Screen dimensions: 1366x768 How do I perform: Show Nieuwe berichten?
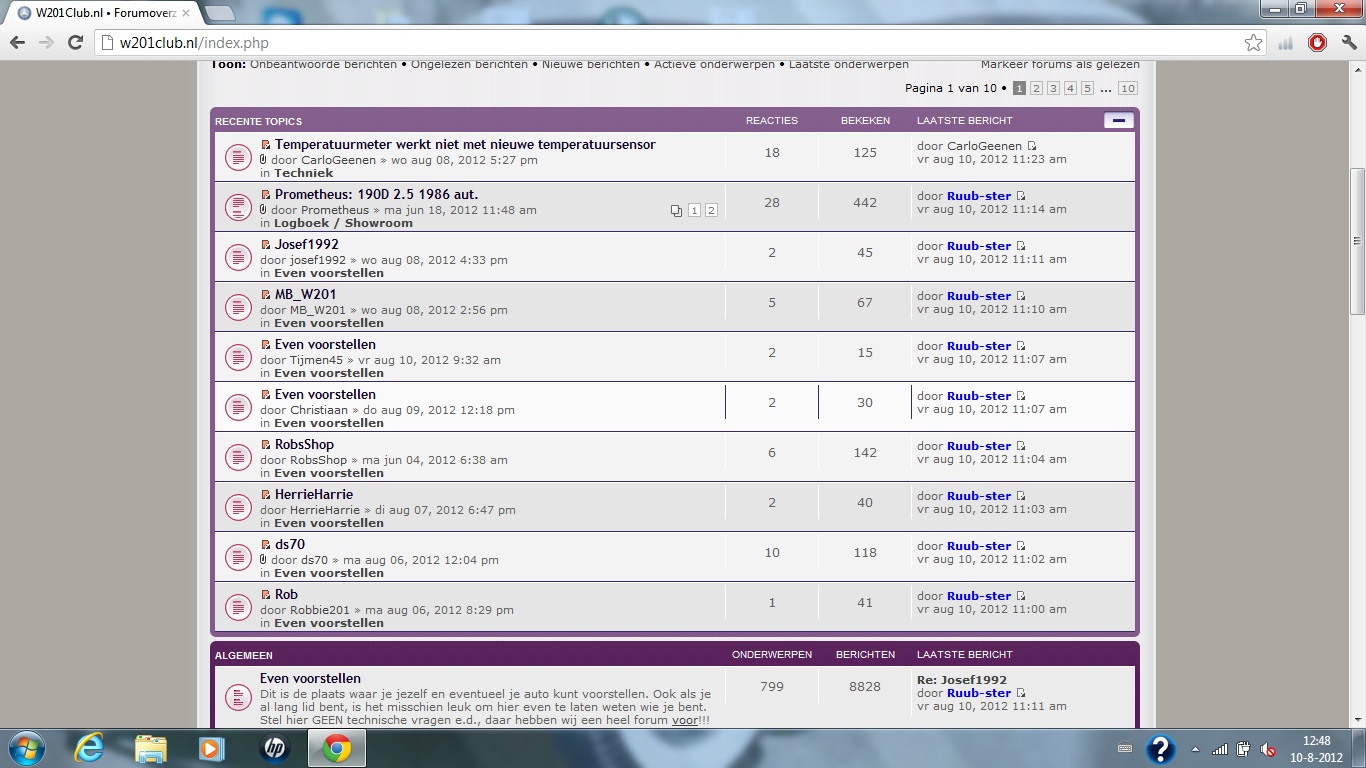pyautogui.click(x=591, y=64)
